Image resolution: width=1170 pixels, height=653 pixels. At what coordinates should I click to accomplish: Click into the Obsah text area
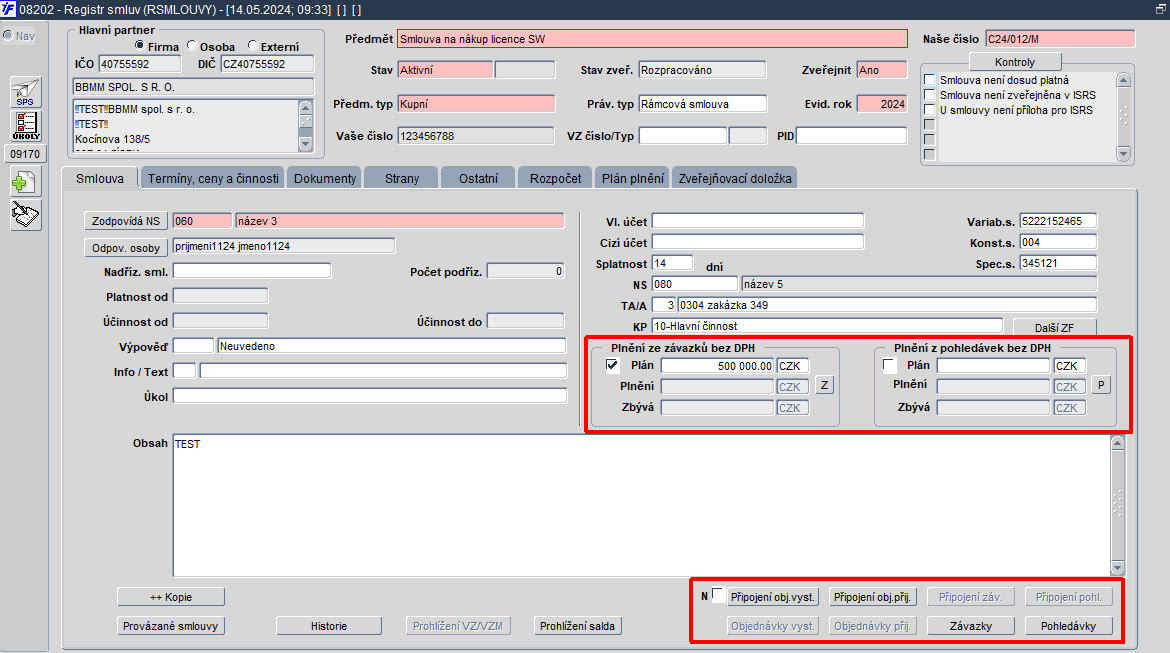click(x=642, y=505)
